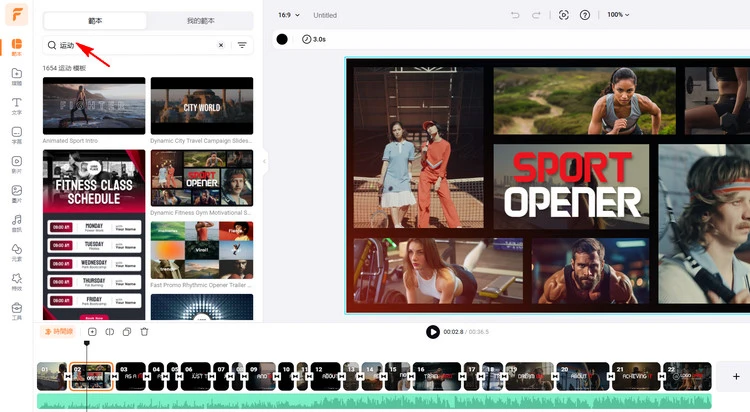Split the clip using split icon

click(x=110, y=331)
